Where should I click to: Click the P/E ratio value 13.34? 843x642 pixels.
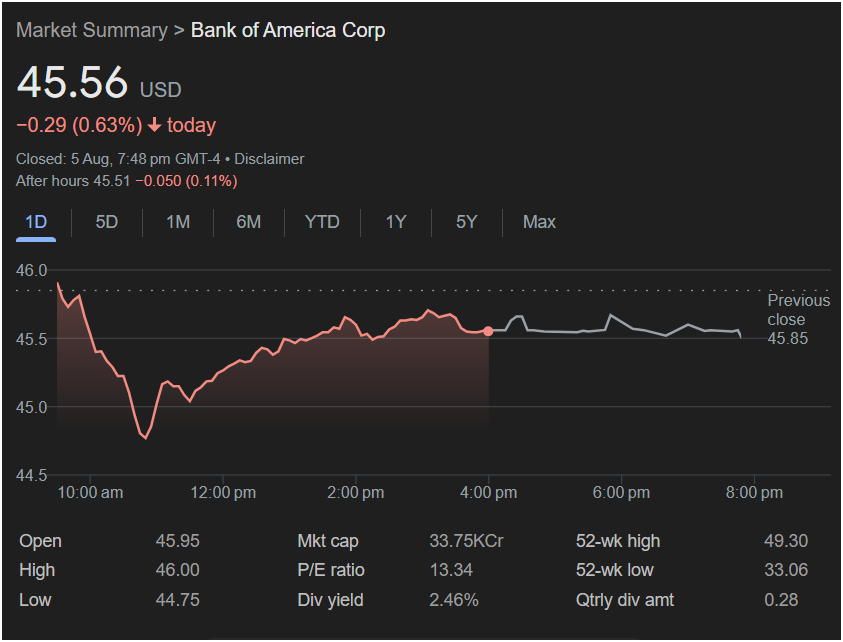(x=451, y=570)
